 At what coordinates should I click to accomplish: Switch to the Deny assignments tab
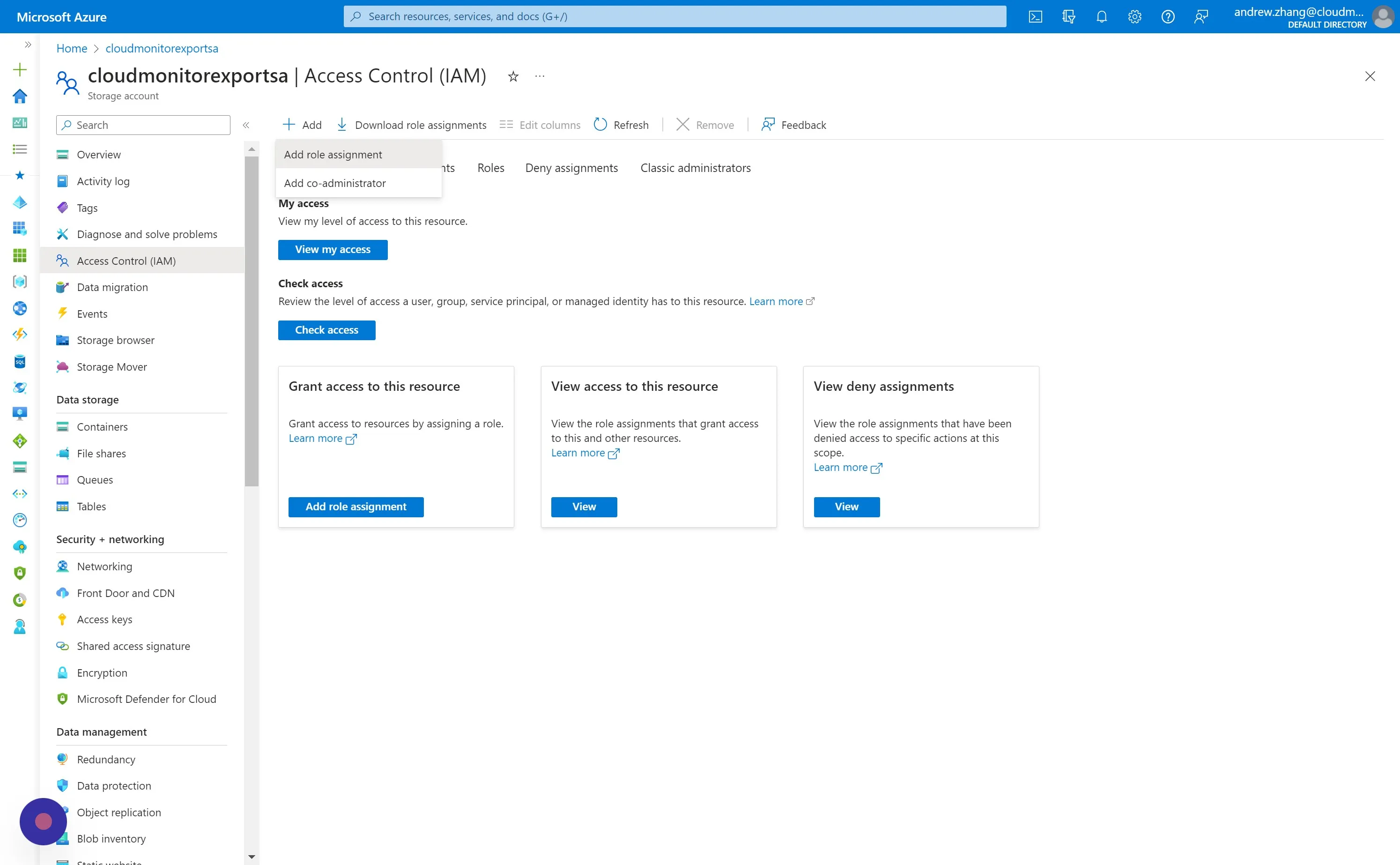pyautogui.click(x=571, y=168)
